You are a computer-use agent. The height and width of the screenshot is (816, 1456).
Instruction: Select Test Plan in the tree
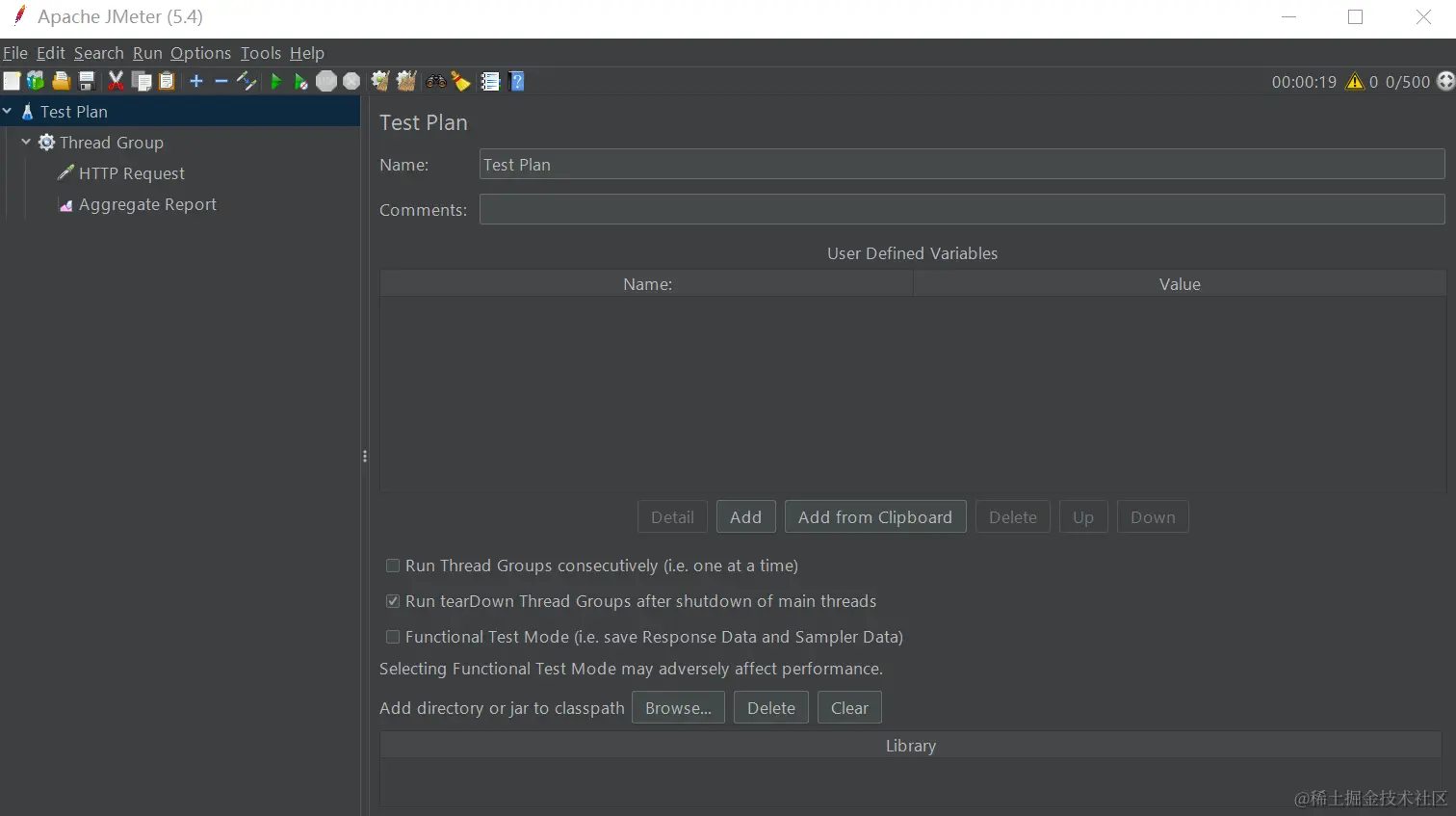(74, 112)
